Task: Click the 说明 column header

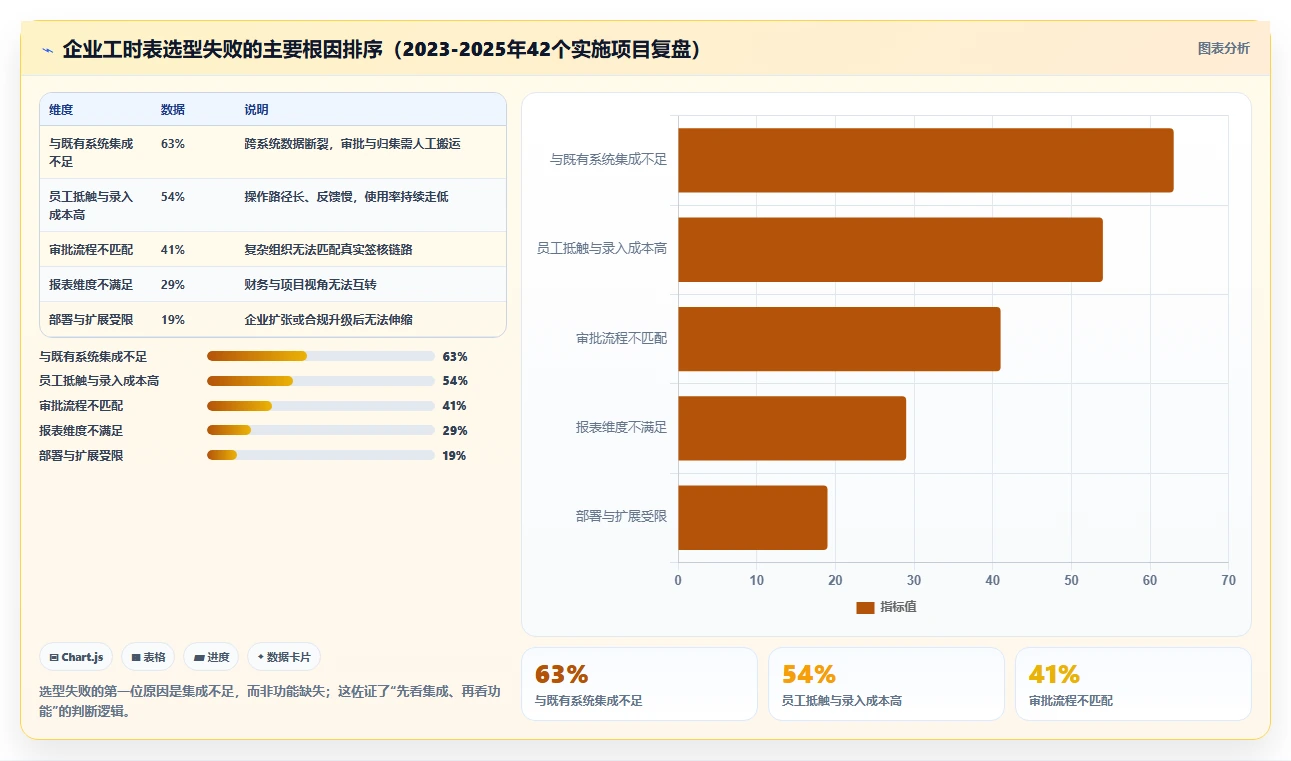Action: 257,110
